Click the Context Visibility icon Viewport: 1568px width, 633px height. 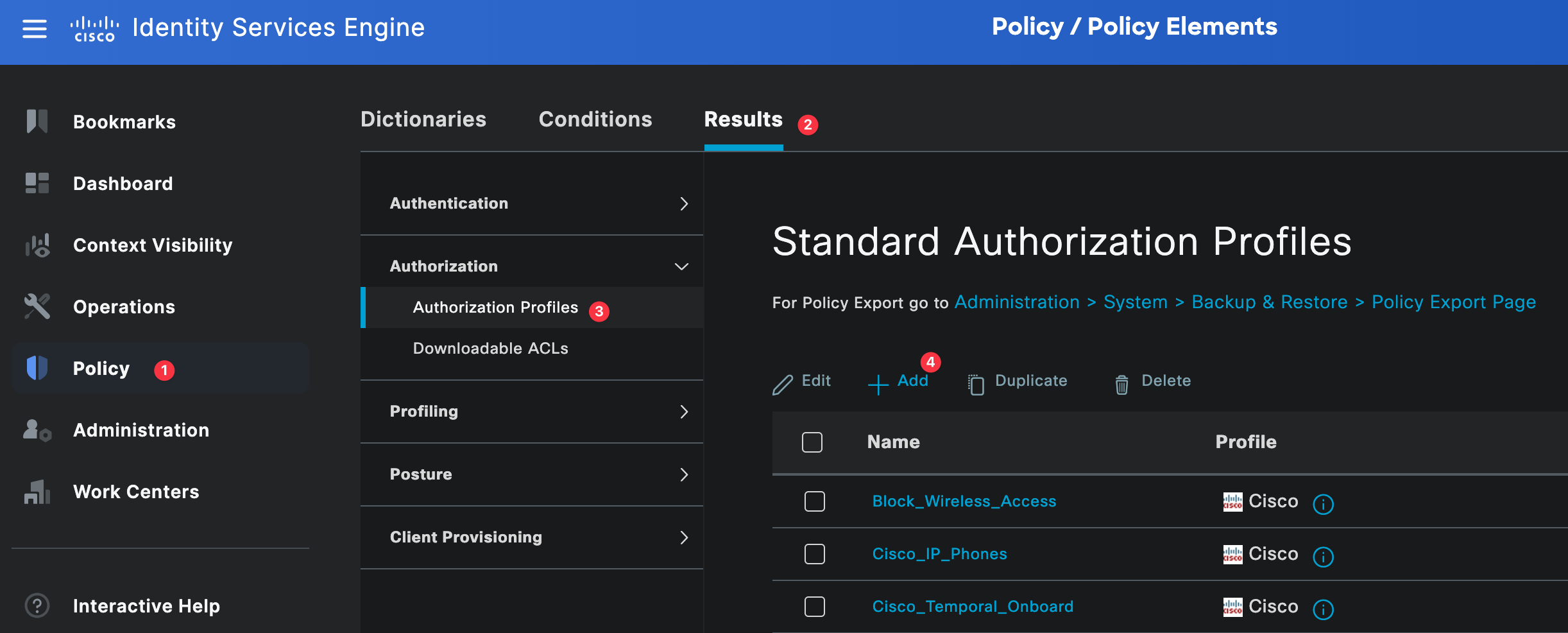click(37, 245)
